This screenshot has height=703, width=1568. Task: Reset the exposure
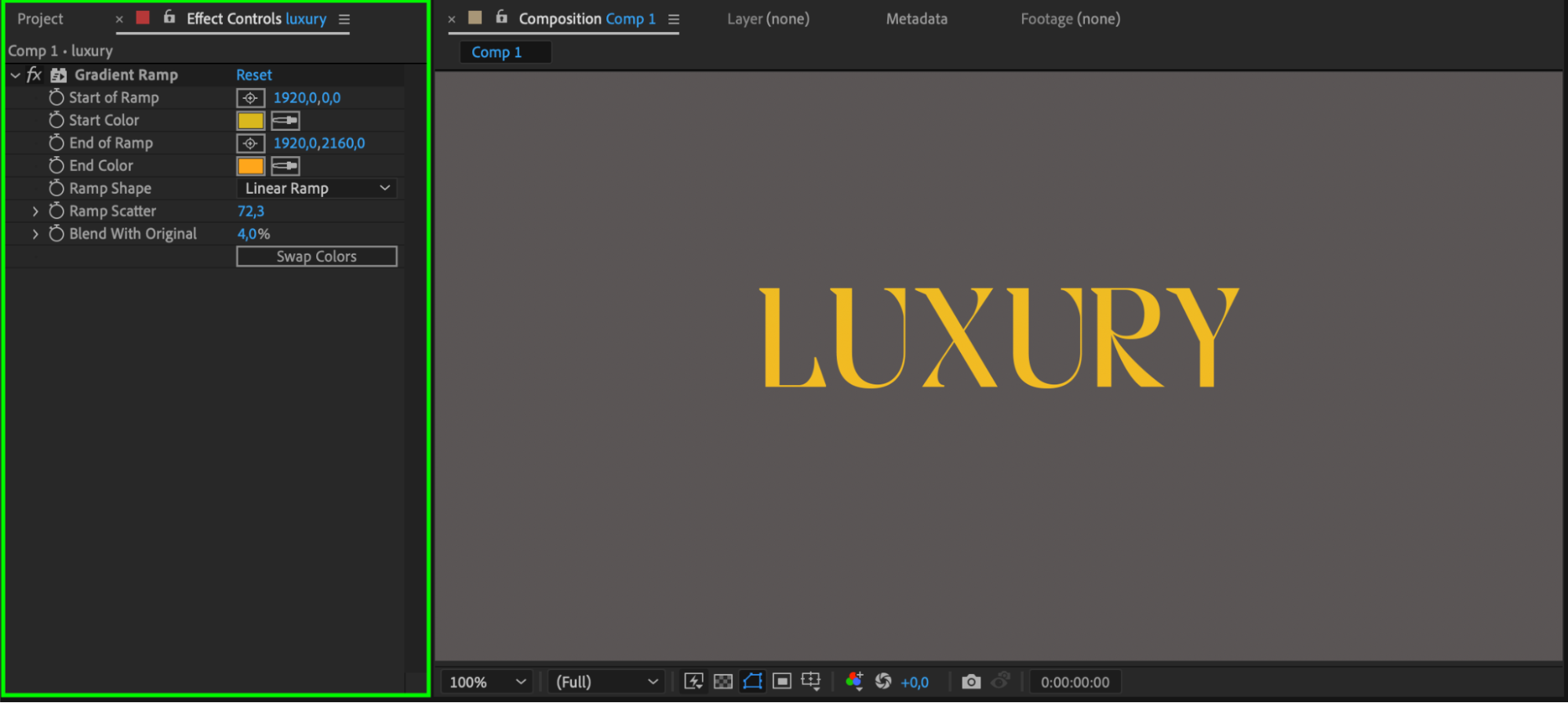(x=884, y=682)
